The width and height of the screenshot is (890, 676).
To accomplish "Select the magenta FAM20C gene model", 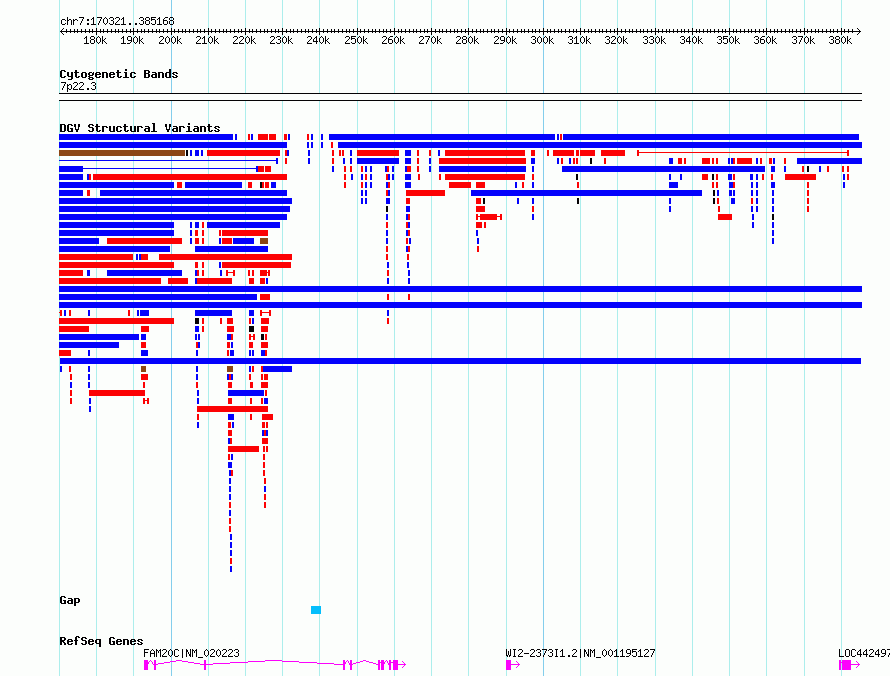I will (x=275, y=665).
